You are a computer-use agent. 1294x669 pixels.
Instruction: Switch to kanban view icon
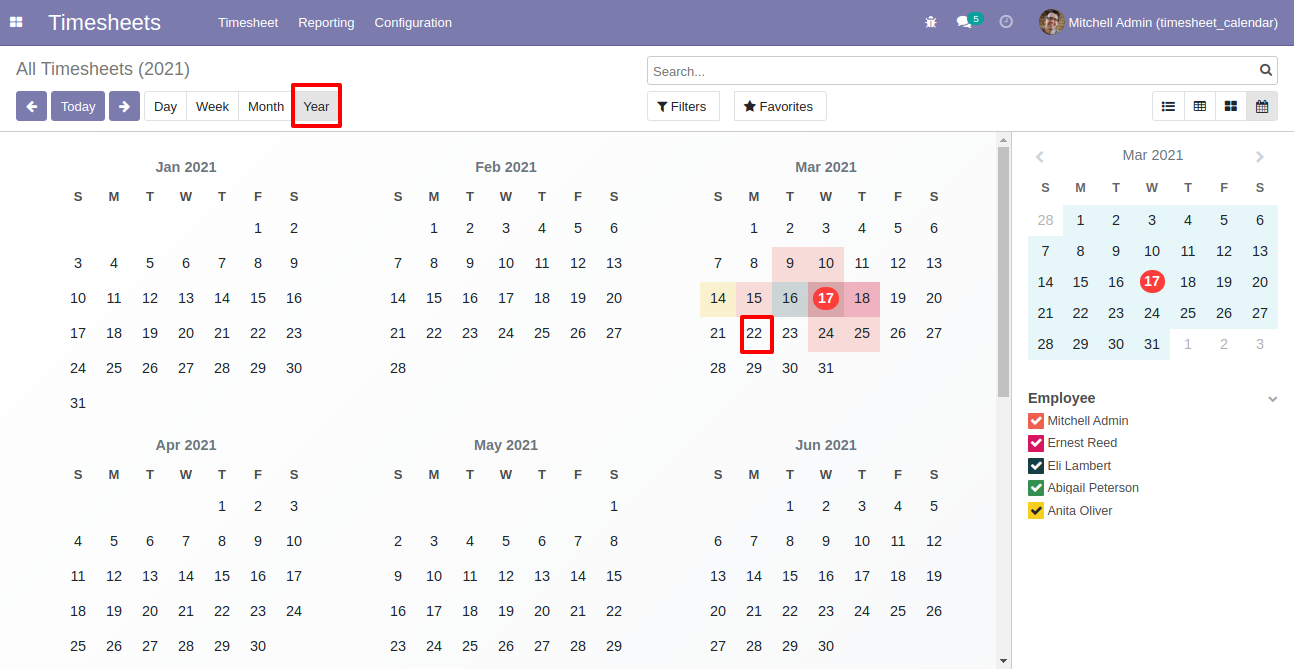tap(1231, 106)
